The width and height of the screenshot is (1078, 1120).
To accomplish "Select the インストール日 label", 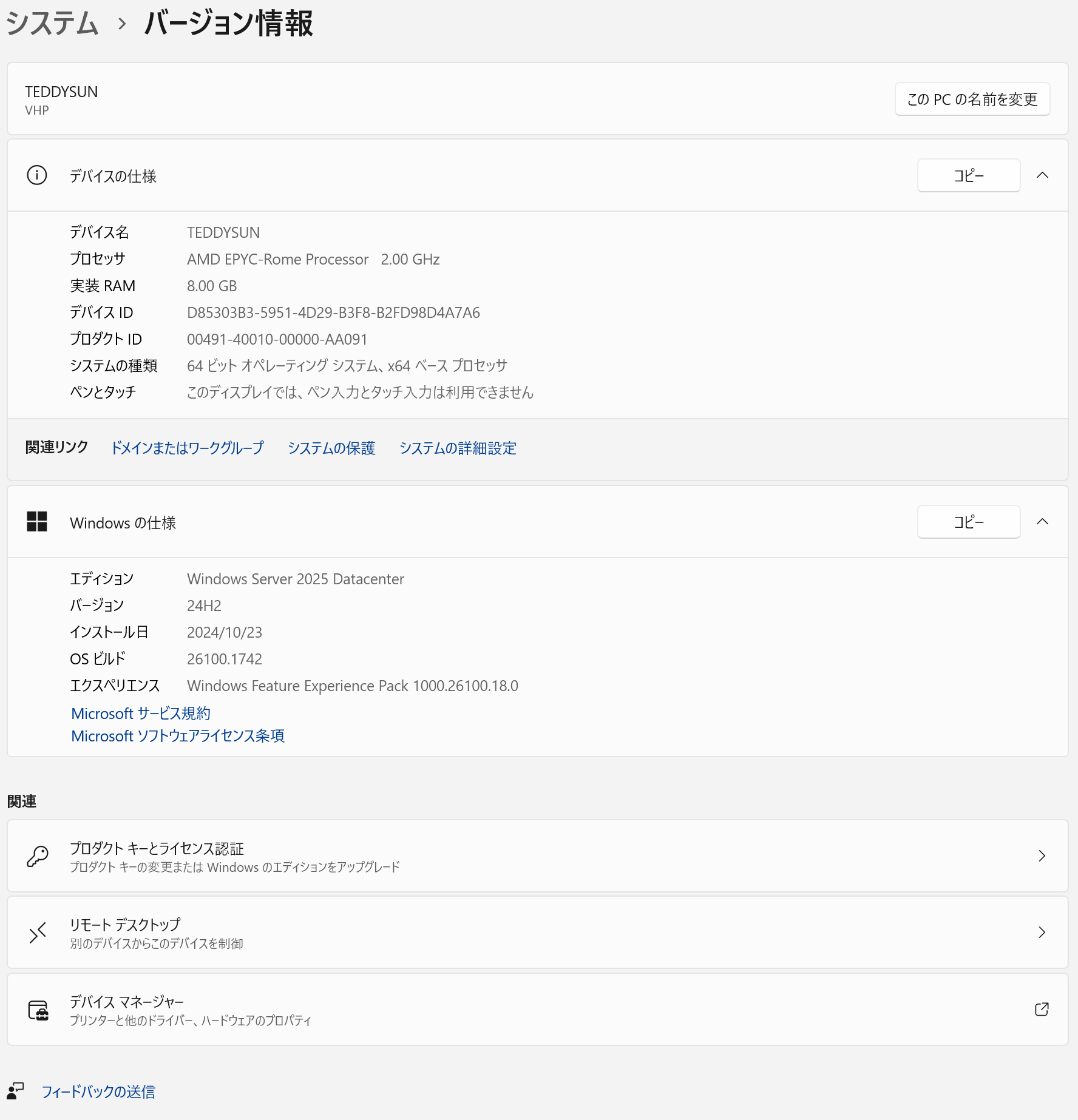I will [109, 632].
